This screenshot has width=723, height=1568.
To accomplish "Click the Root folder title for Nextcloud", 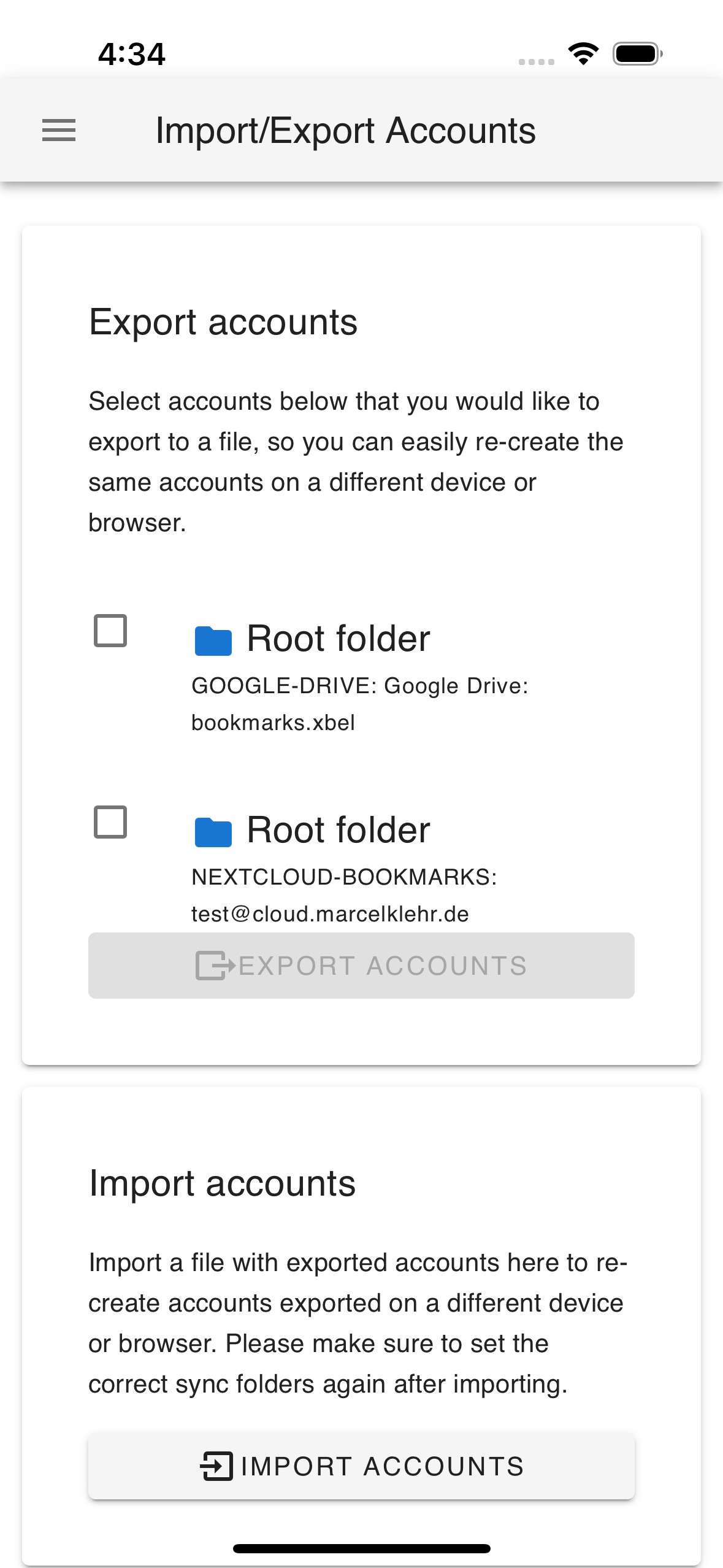I will [x=339, y=830].
